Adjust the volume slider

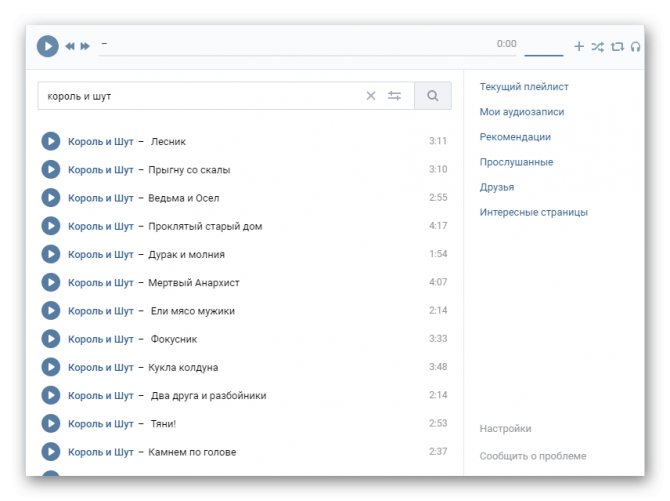544,54
